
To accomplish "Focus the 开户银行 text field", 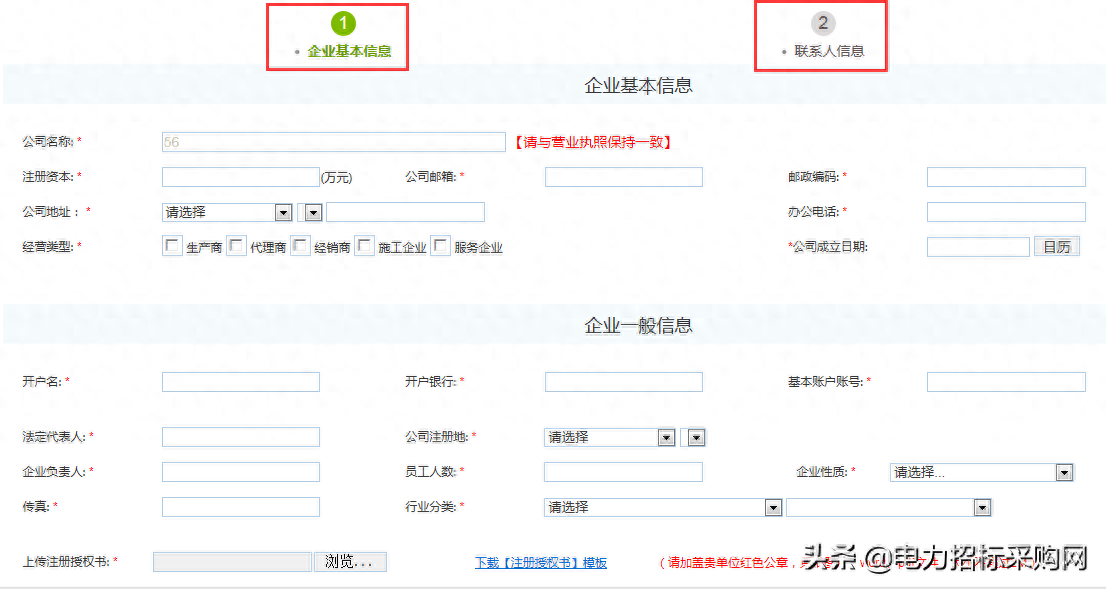I will pyautogui.click(x=623, y=382).
